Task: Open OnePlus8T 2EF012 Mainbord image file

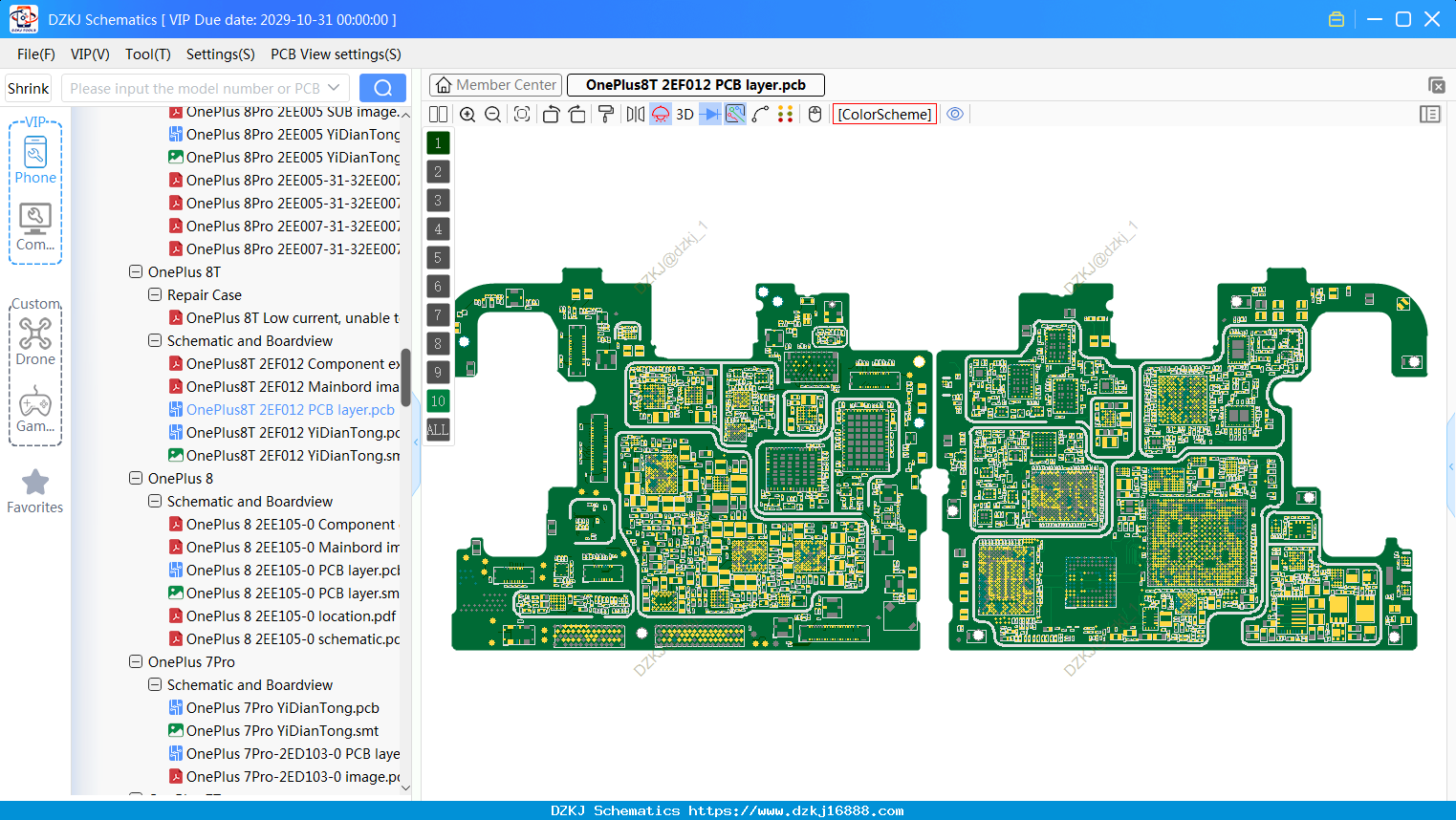Action: pos(284,387)
